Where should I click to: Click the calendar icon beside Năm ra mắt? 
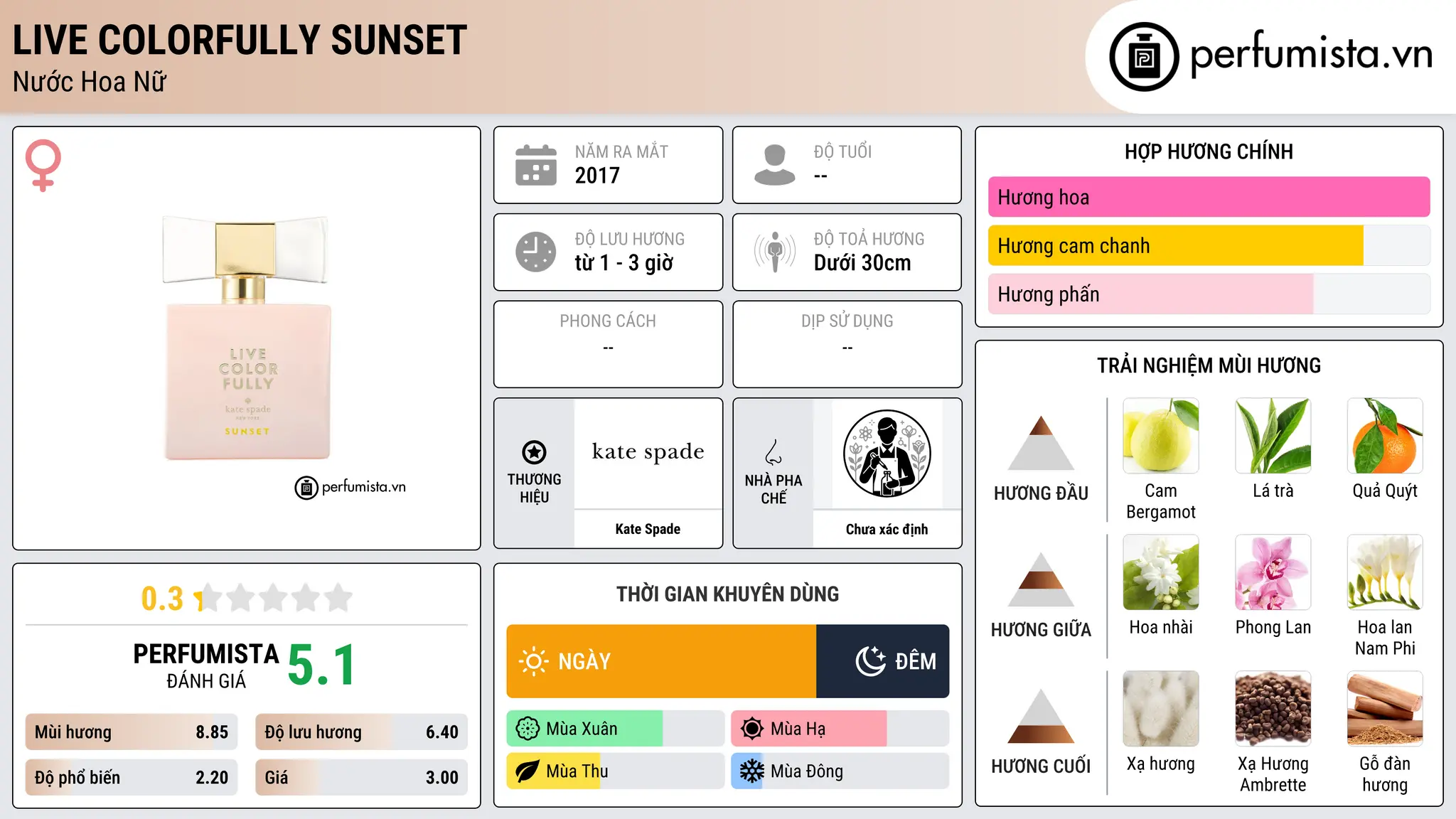pyautogui.click(x=536, y=165)
